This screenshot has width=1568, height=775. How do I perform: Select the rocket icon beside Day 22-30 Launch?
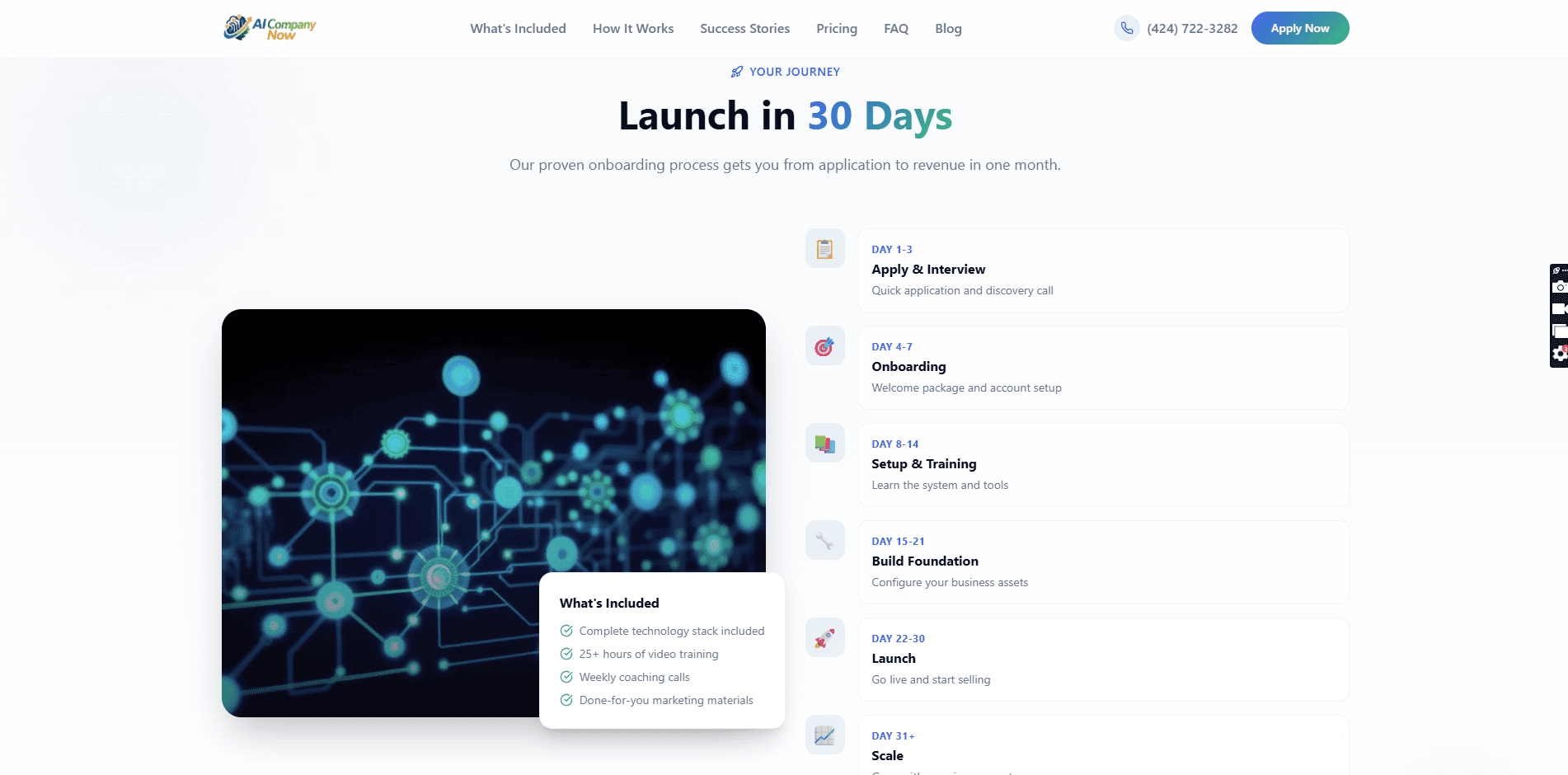[824, 637]
